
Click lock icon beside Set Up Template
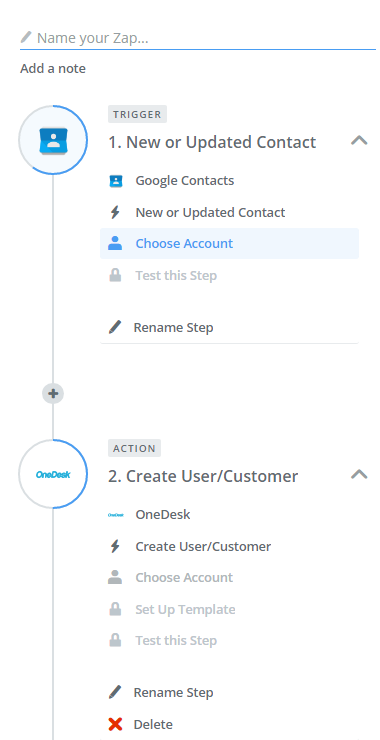pyautogui.click(x=115, y=609)
